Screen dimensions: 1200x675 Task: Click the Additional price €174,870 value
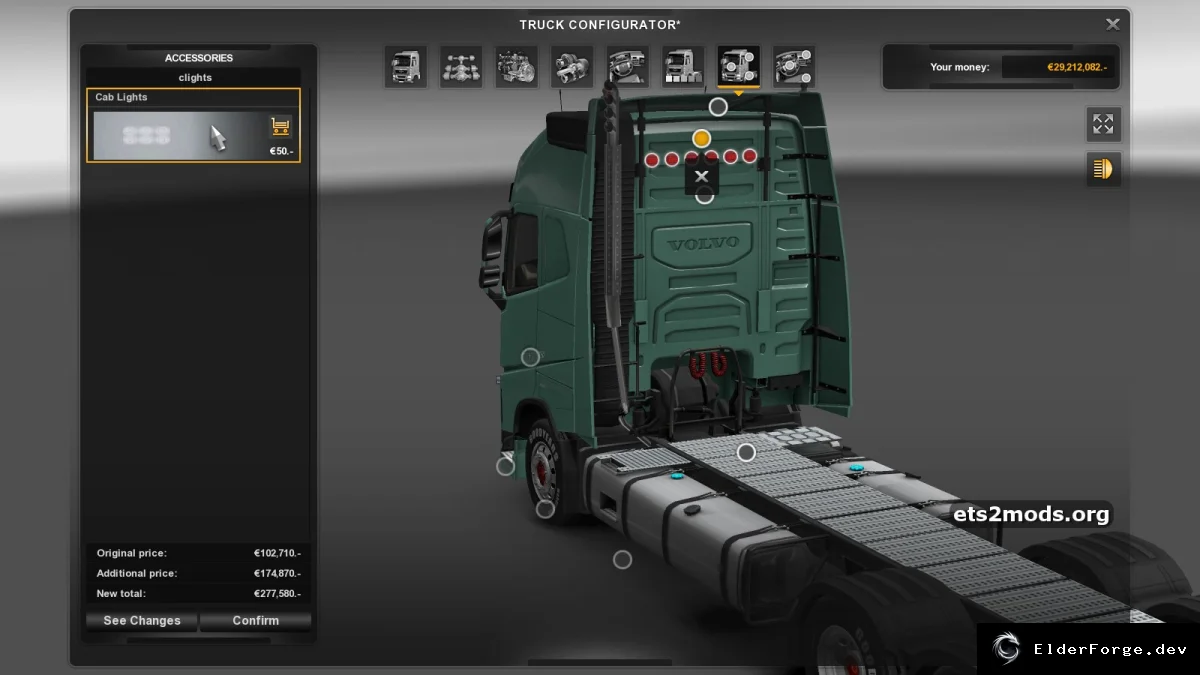click(x=277, y=574)
